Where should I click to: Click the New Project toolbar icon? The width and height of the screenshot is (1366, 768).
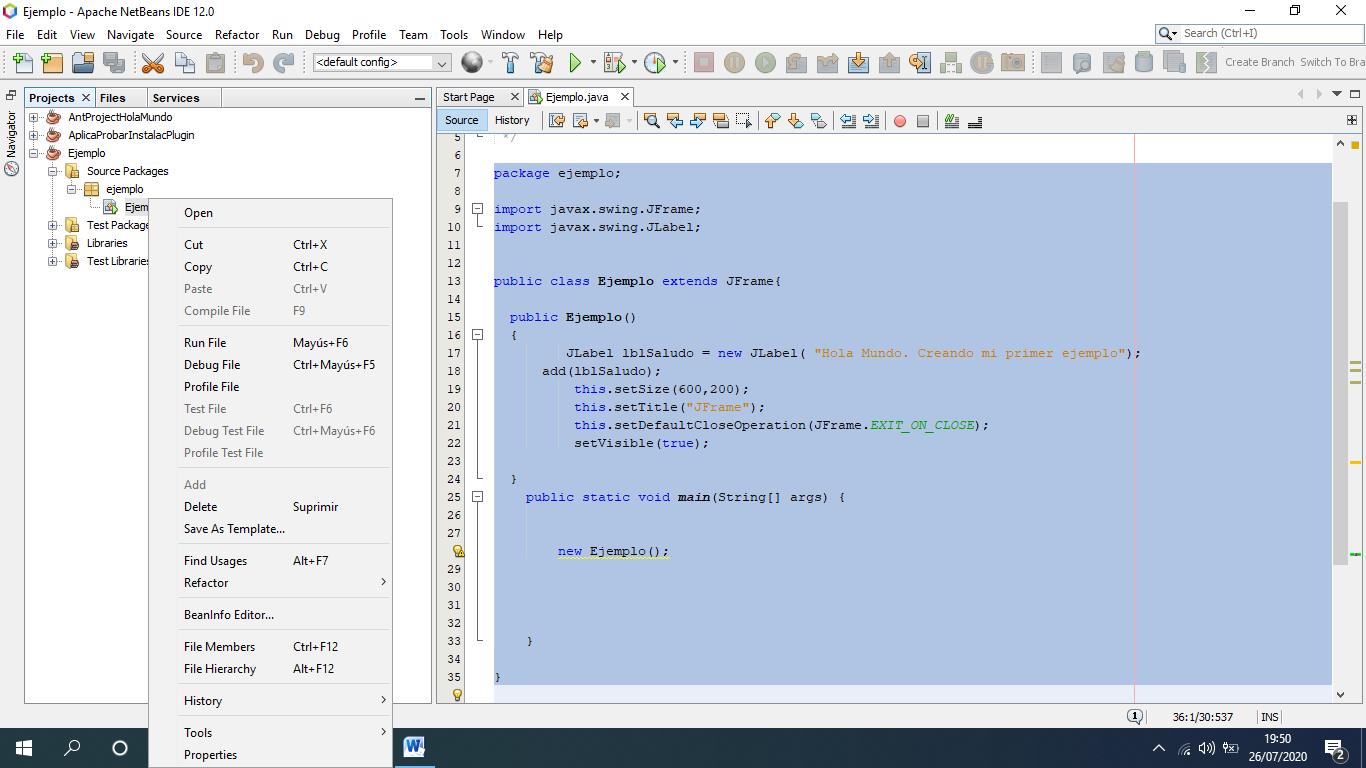pos(52,63)
